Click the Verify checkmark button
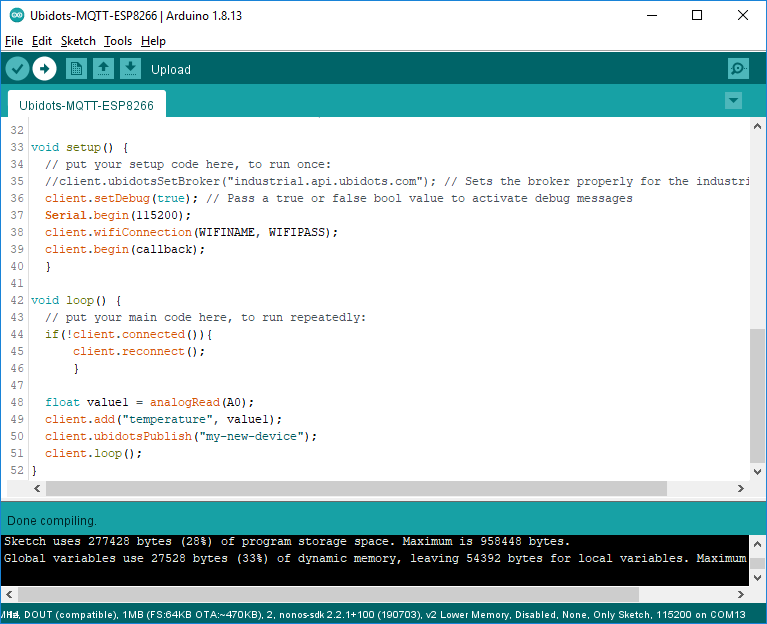The image size is (767, 624). point(17,69)
